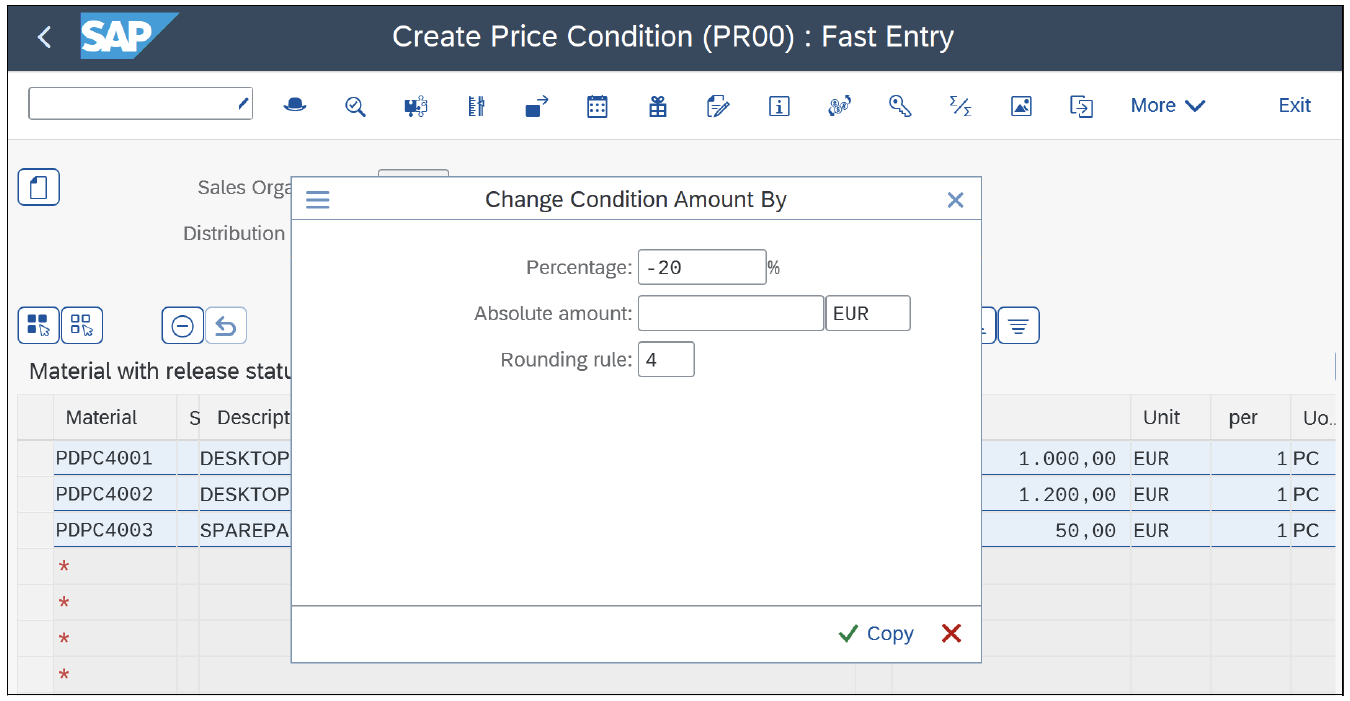Viewport: 1350px width, 701px height.
Task: Click the key icon in the toolbar
Action: (x=900, y=105)
